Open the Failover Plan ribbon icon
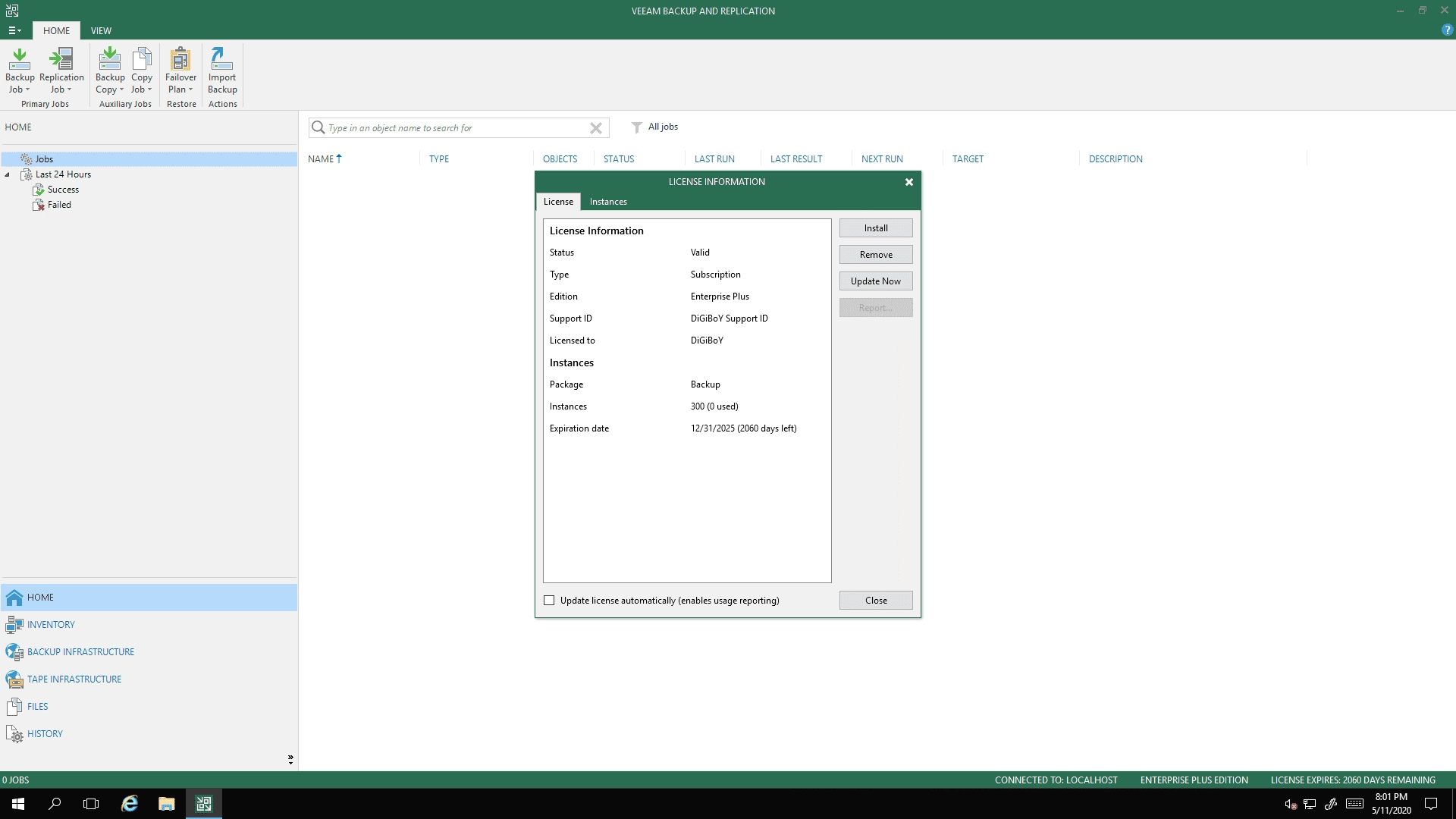 click(180, 58)
